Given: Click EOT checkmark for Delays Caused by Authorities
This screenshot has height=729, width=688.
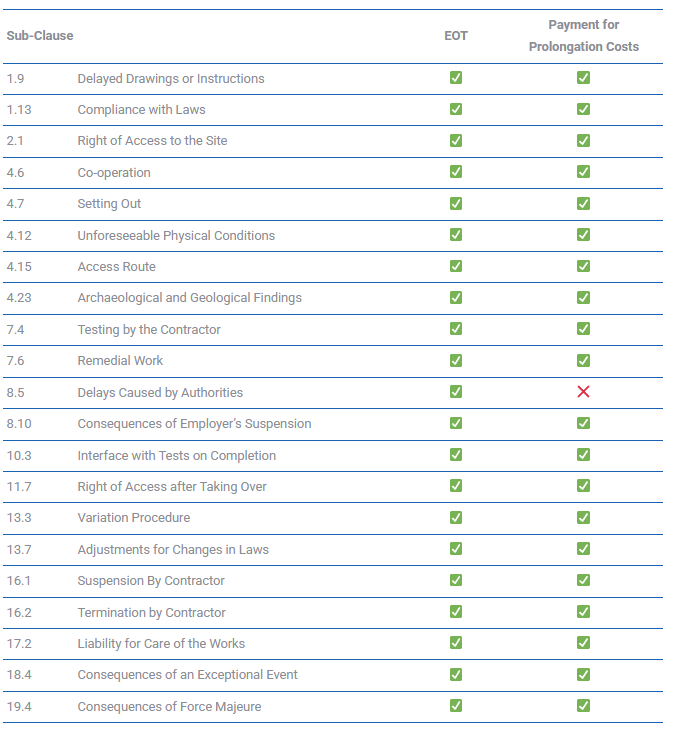Looking at the screenshot, I should [456, 392].
